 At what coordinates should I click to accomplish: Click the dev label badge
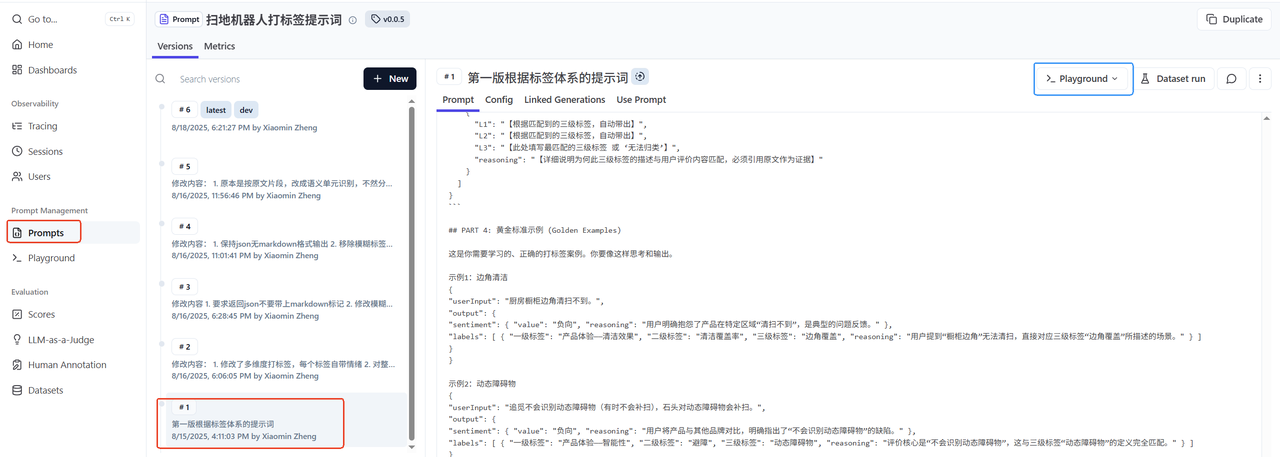(246, 110)
